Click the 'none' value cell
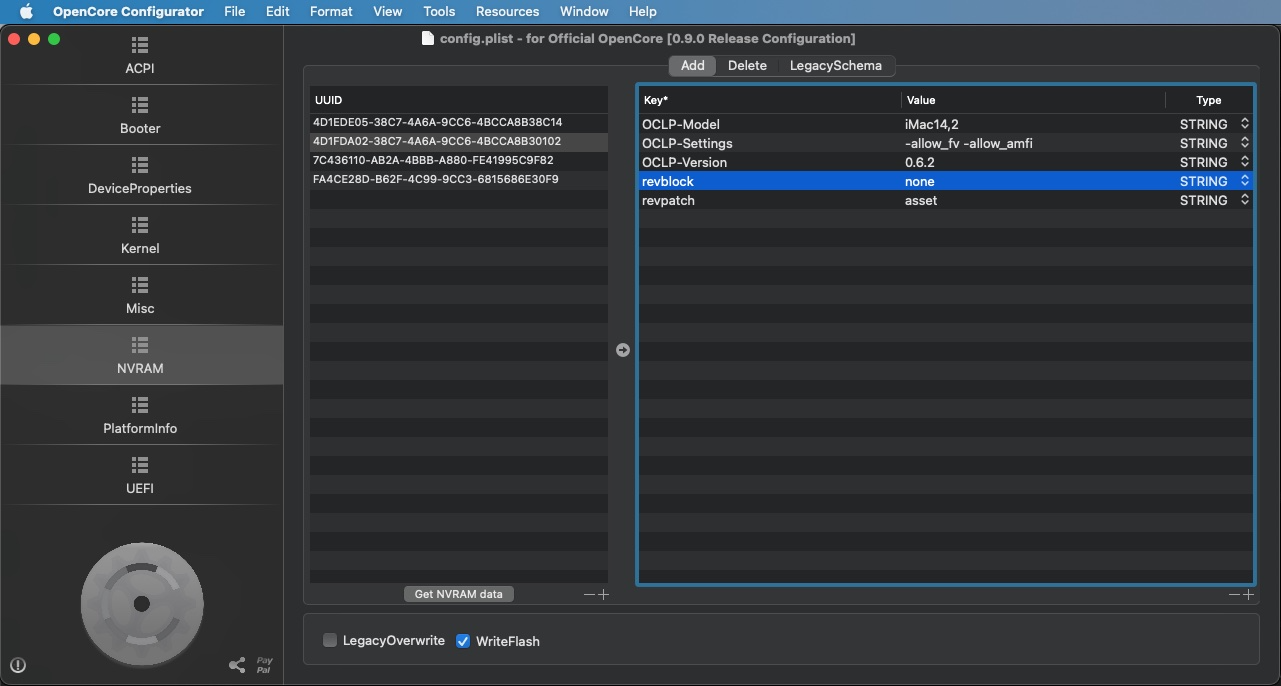The height and width of the screenshot is (686, 1281). point(1033,181)
